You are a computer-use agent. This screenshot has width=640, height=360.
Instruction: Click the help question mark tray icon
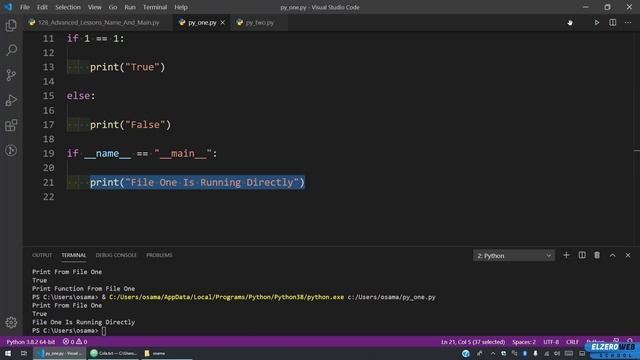coord(466,353)
